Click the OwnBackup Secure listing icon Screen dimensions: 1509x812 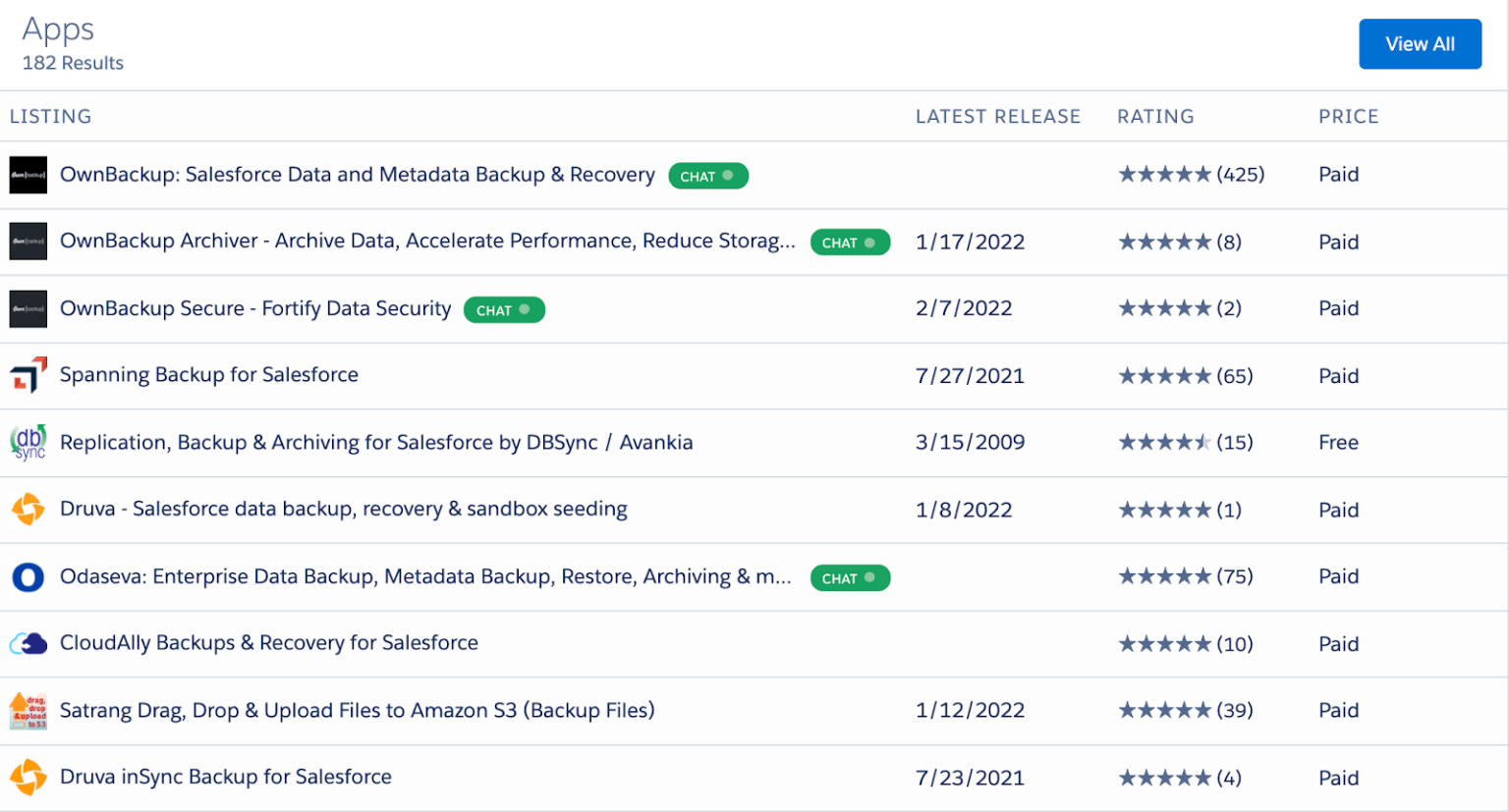coord(28,308)
